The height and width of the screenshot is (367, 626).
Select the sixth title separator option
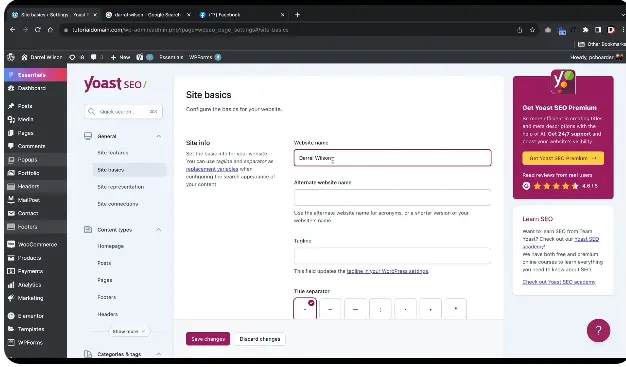[430, 309]
